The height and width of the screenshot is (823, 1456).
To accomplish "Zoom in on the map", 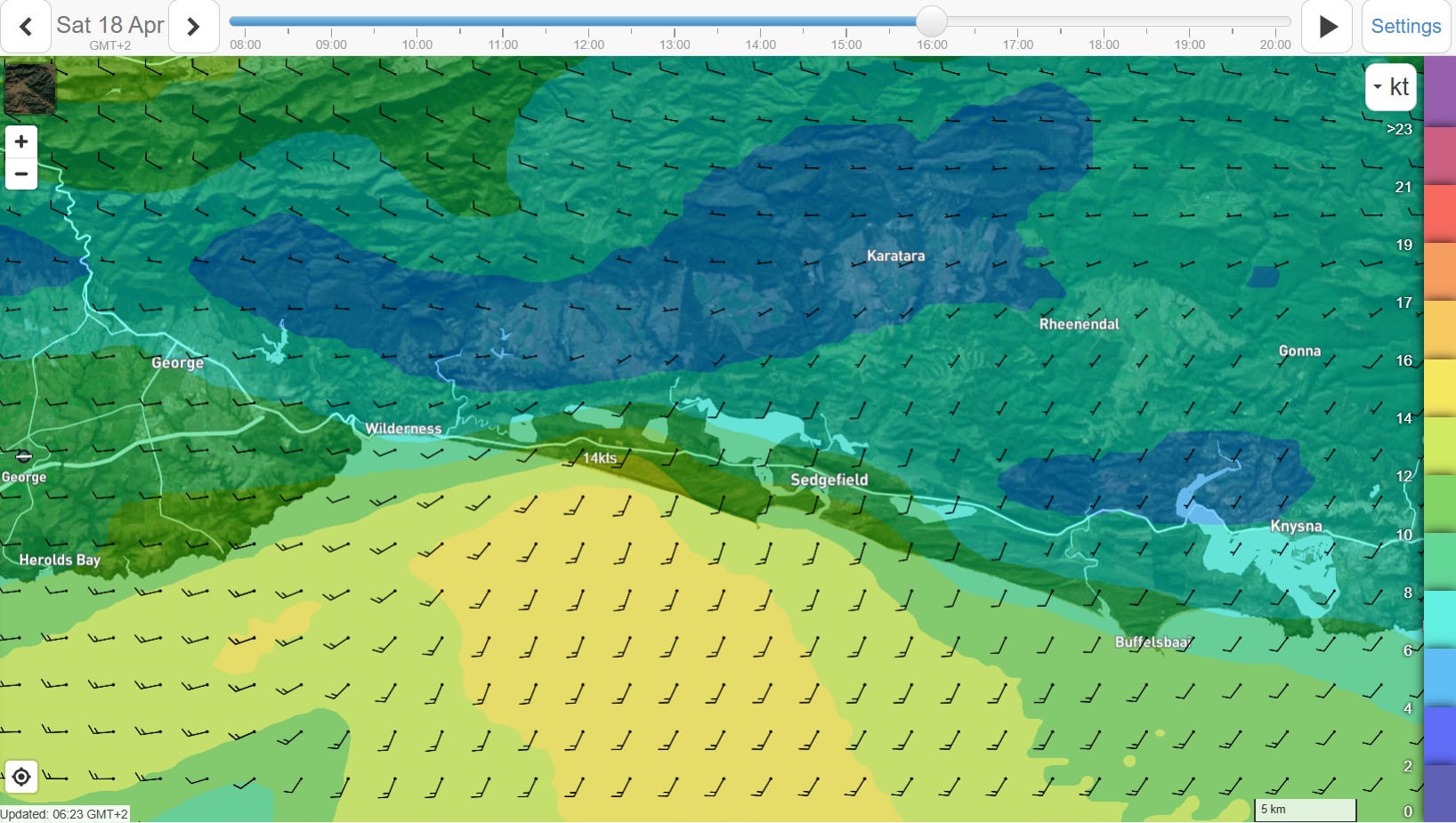I will coord(21,141).
